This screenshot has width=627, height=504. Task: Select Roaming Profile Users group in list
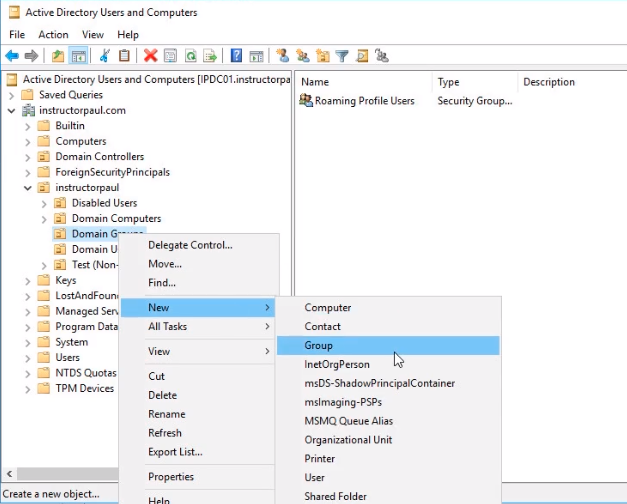coord(364,101)
